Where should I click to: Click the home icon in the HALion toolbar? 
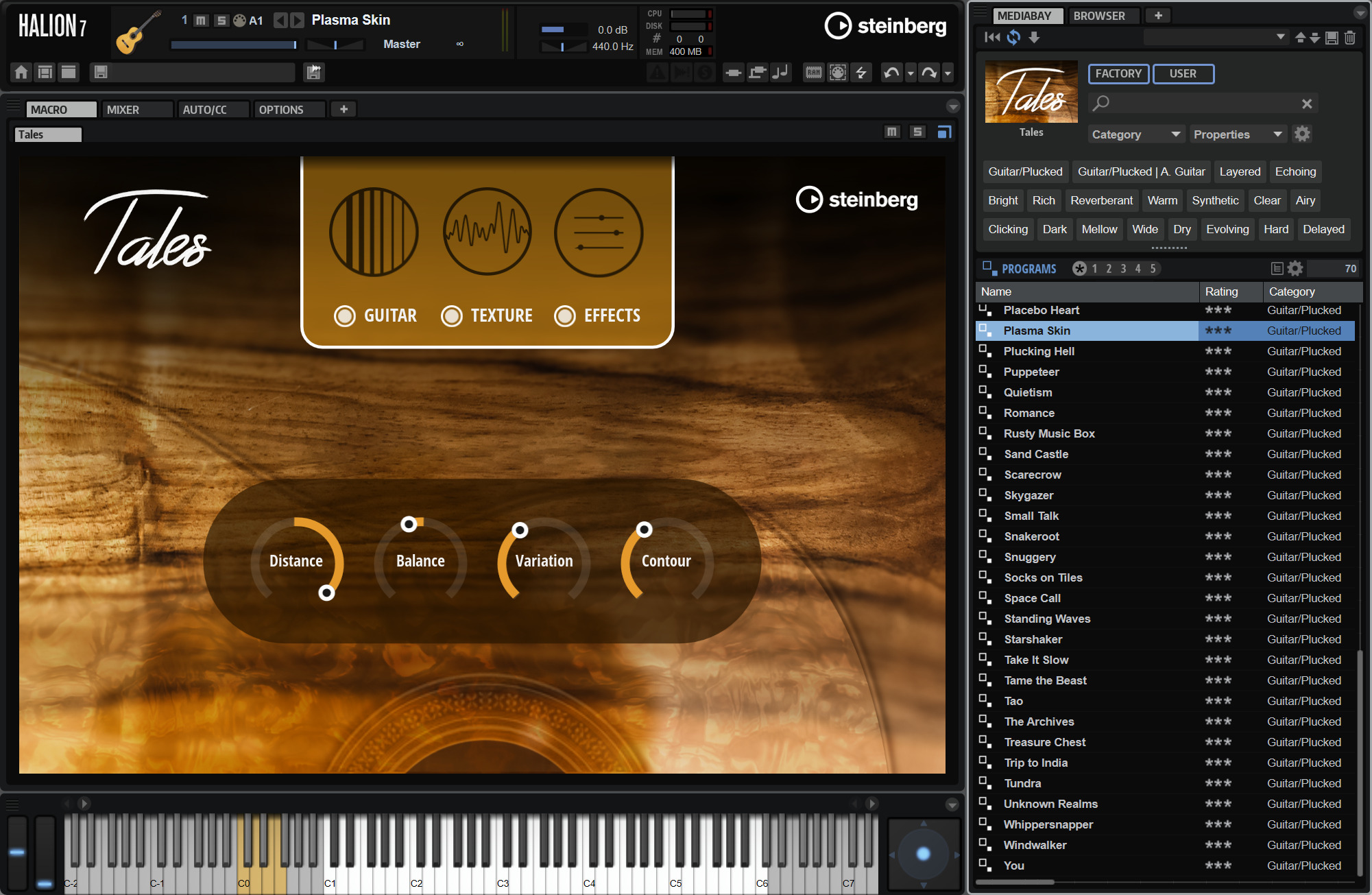(21, 72)
